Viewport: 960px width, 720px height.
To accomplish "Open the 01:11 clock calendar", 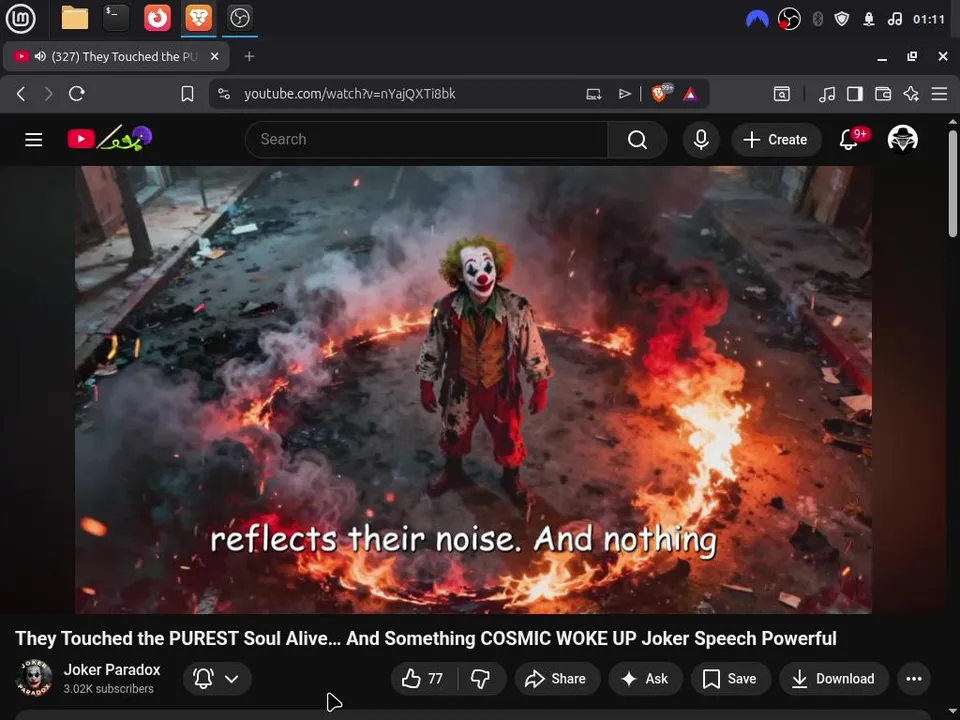I will pyautogui.click(x=929, y=19).
